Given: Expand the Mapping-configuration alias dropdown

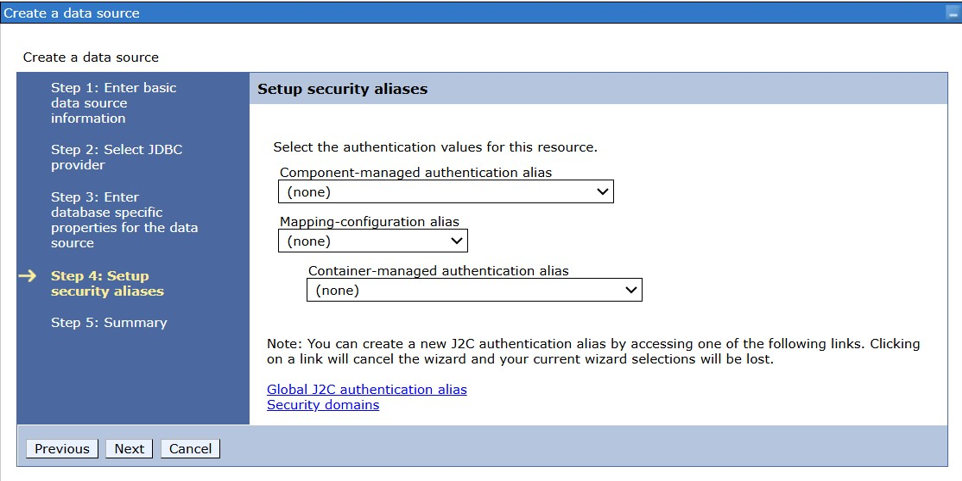Looking at the screenshot, I should coord(372,241).
